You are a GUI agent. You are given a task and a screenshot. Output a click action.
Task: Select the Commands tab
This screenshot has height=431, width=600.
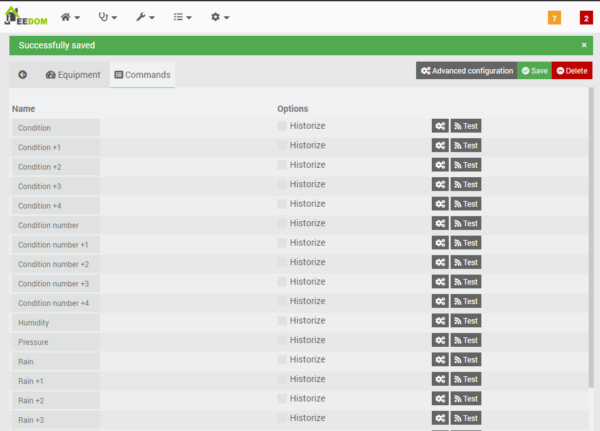click(x=142, y=75)
